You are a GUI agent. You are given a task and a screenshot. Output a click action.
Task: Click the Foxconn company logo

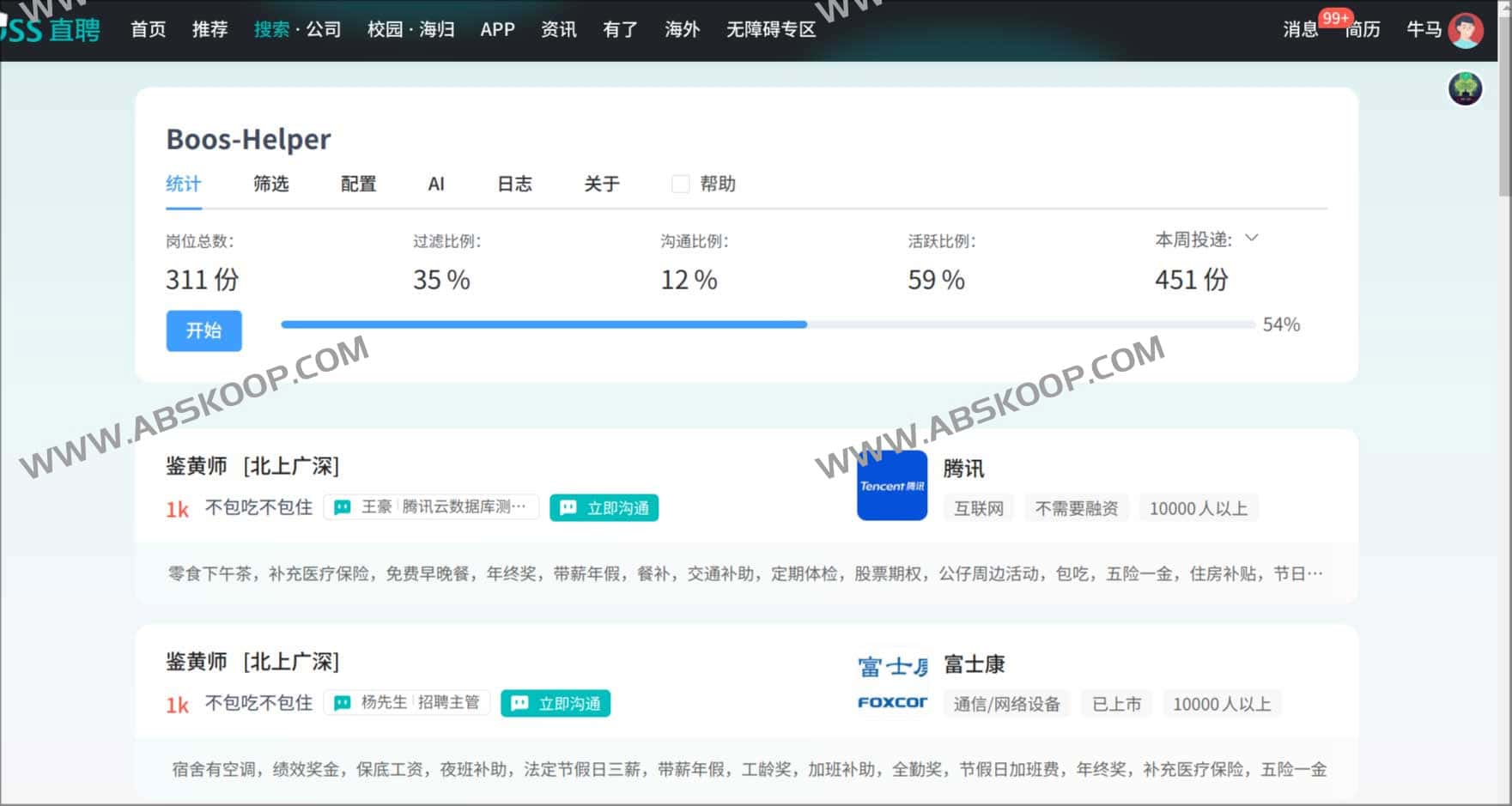pos(891,681)
